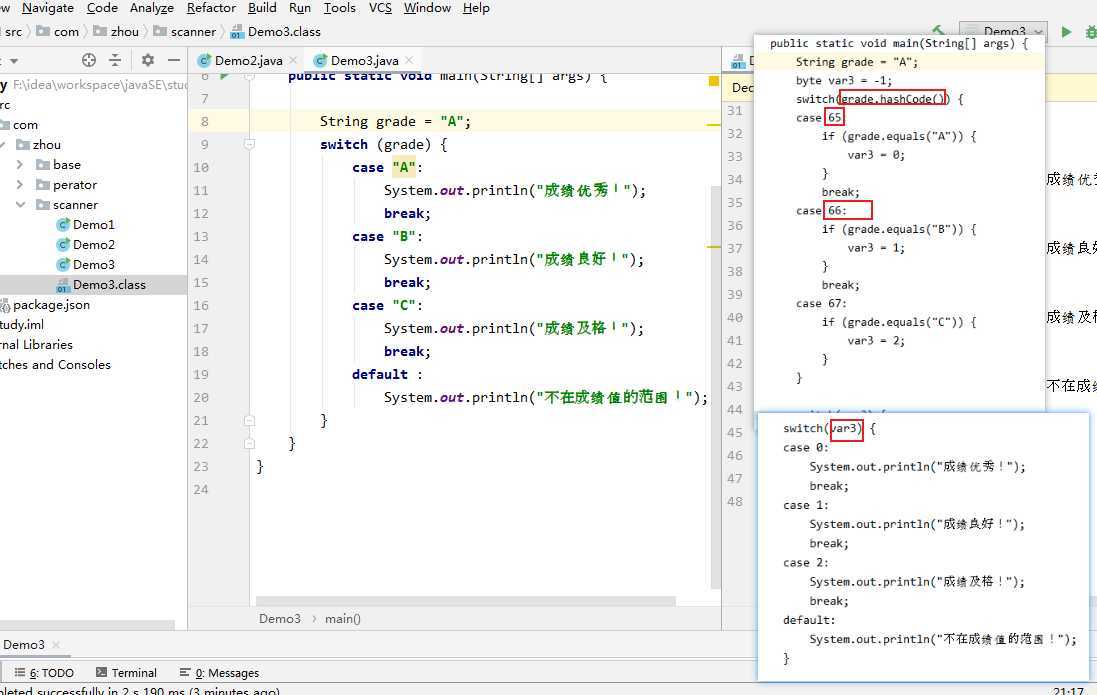Click the Collapse All icon in Project panel
1097x695 pixels.
tap(115, 60)
